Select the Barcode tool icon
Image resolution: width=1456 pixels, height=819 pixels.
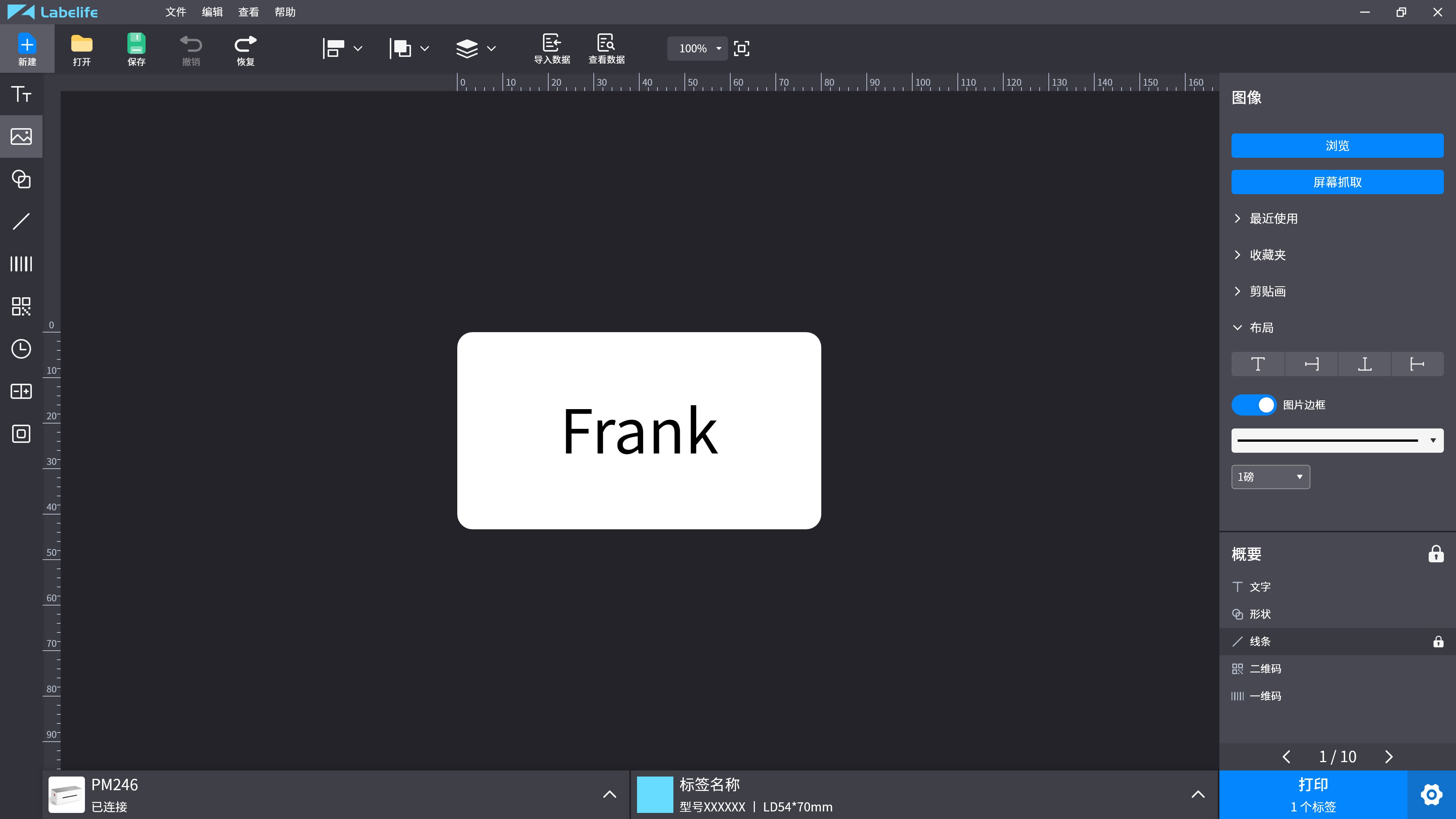(x=21, y=264)
